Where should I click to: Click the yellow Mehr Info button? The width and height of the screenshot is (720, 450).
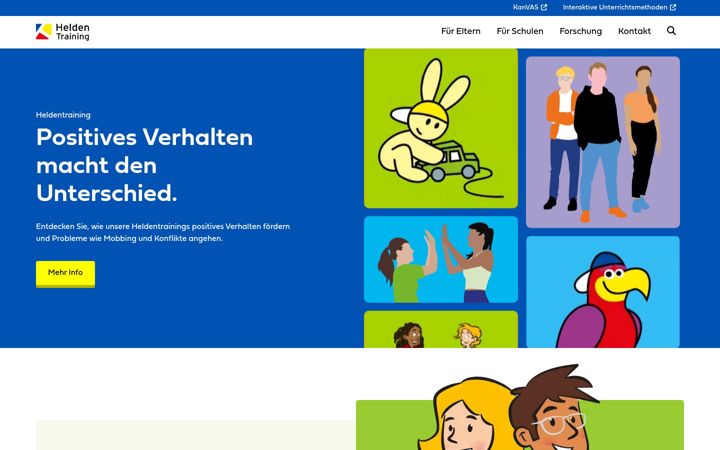click(x=66, y=274)
